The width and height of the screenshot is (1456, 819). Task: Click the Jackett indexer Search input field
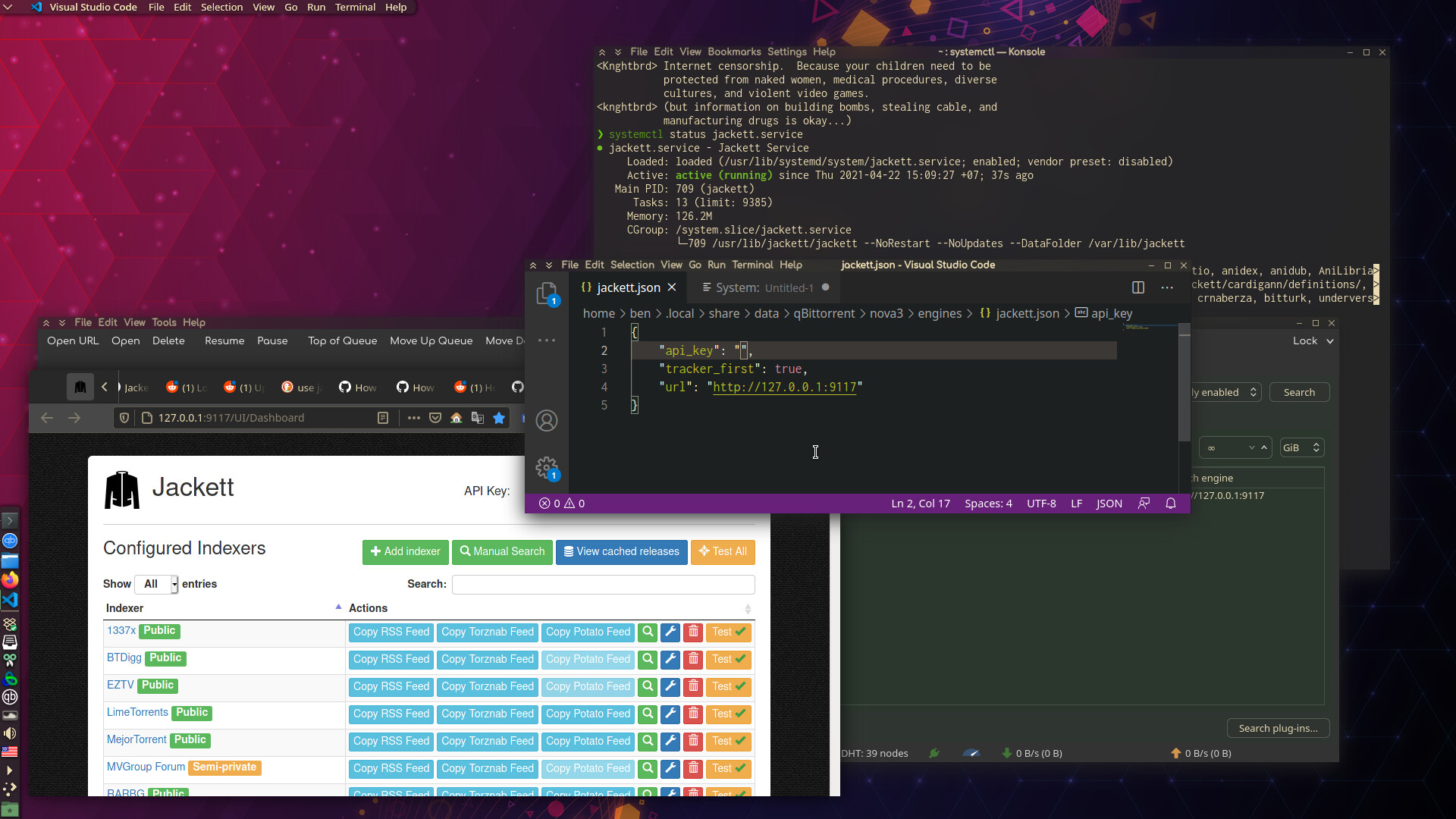604,584
